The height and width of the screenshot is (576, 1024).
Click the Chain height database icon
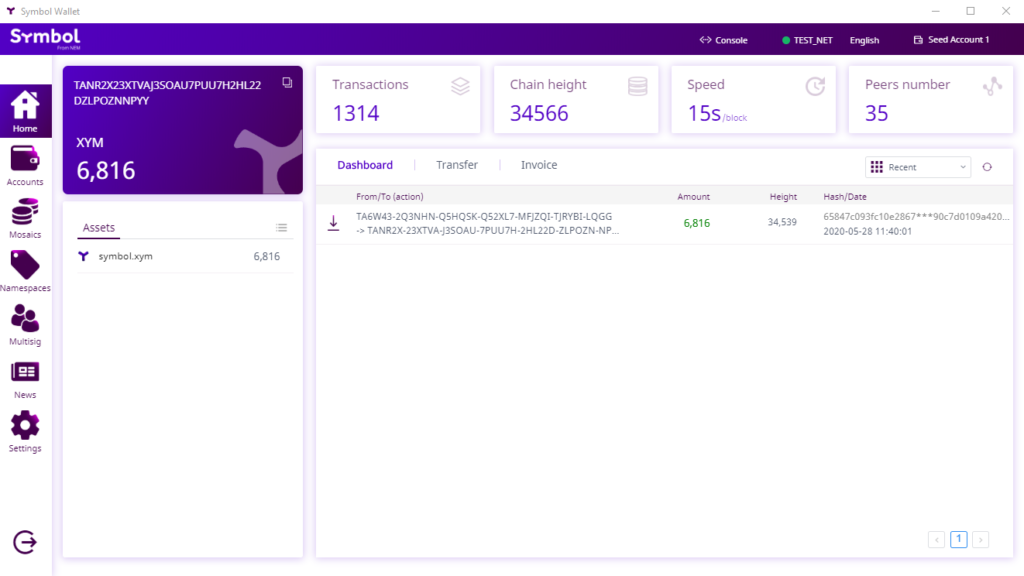point(637,86)
